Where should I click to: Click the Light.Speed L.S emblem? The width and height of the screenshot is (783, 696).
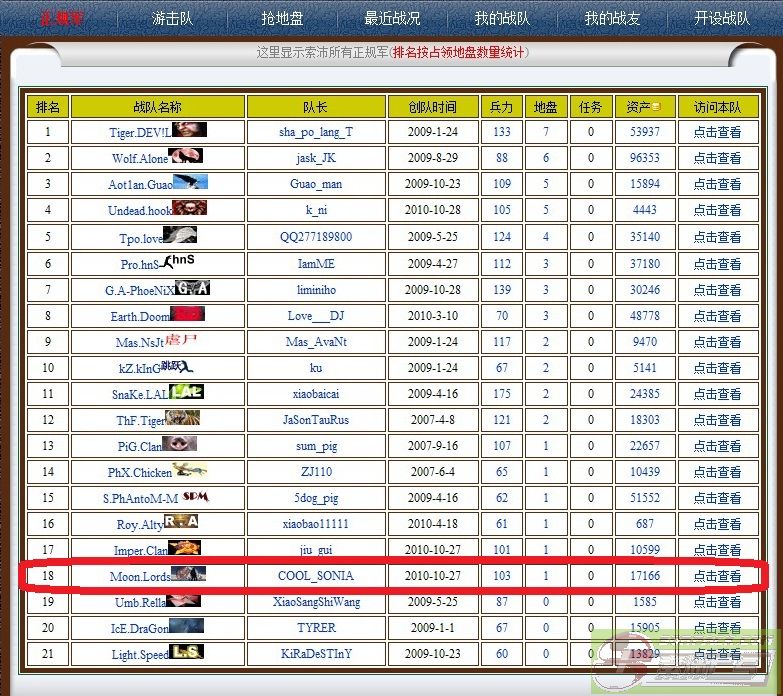tap(187, 652)
